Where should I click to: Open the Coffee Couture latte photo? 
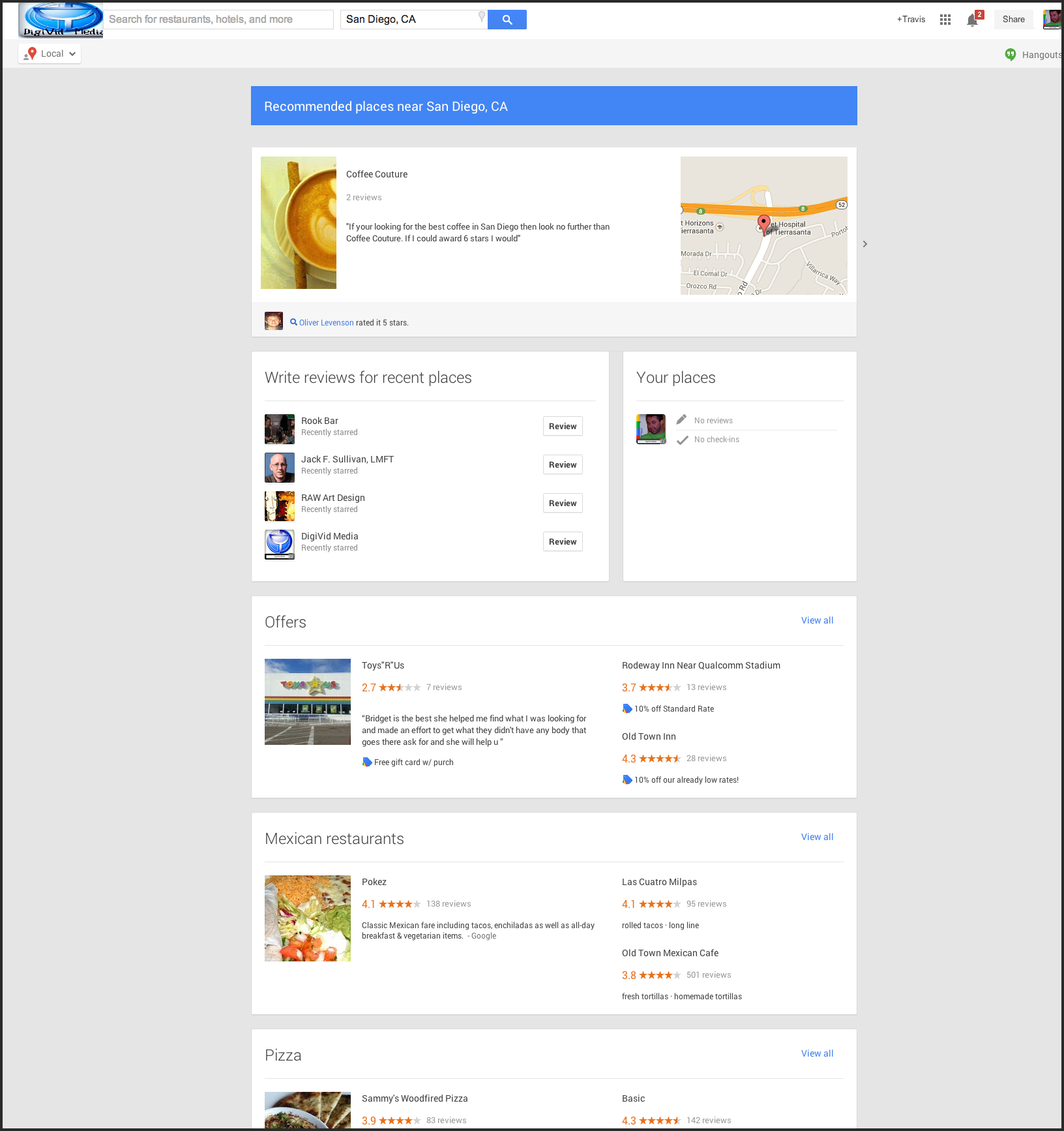(299, 222)
